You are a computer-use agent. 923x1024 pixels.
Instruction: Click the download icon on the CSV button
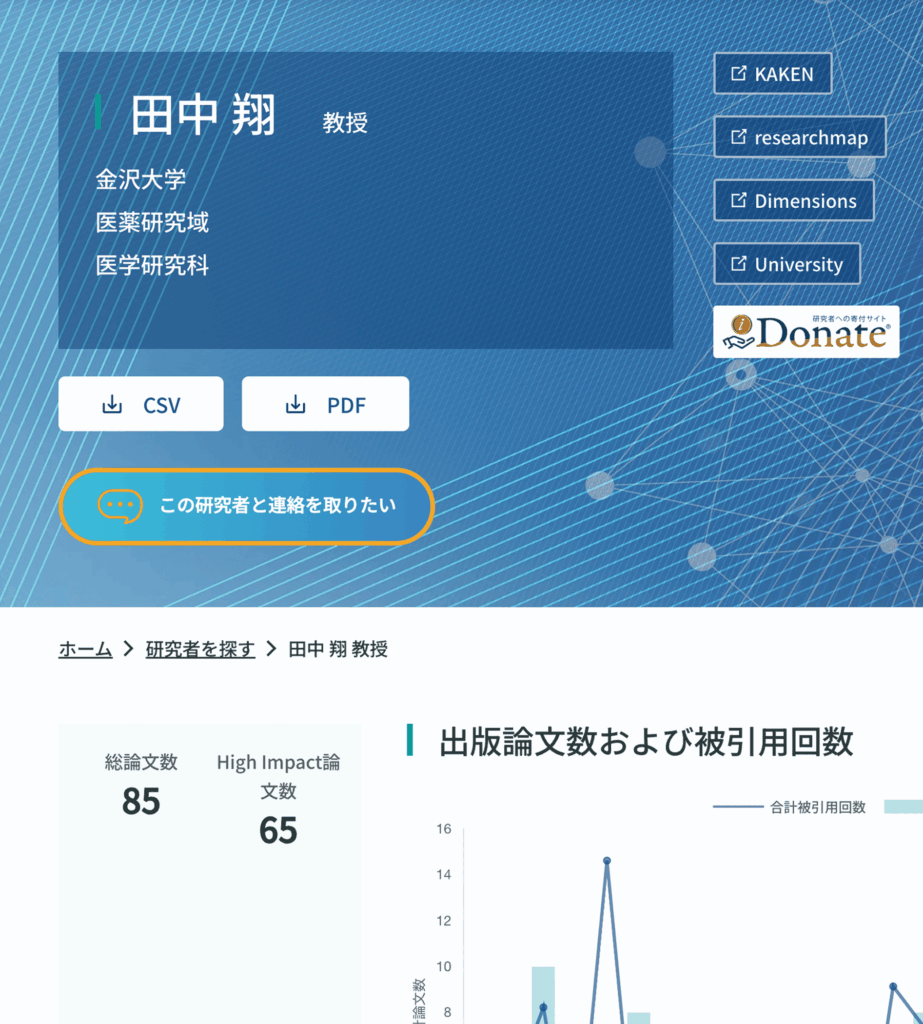coord(112,405)
